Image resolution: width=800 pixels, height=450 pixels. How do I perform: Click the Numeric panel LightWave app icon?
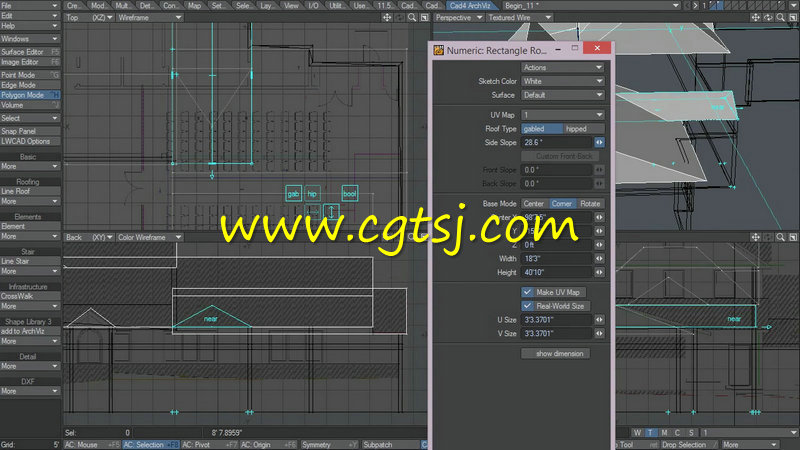438,50
